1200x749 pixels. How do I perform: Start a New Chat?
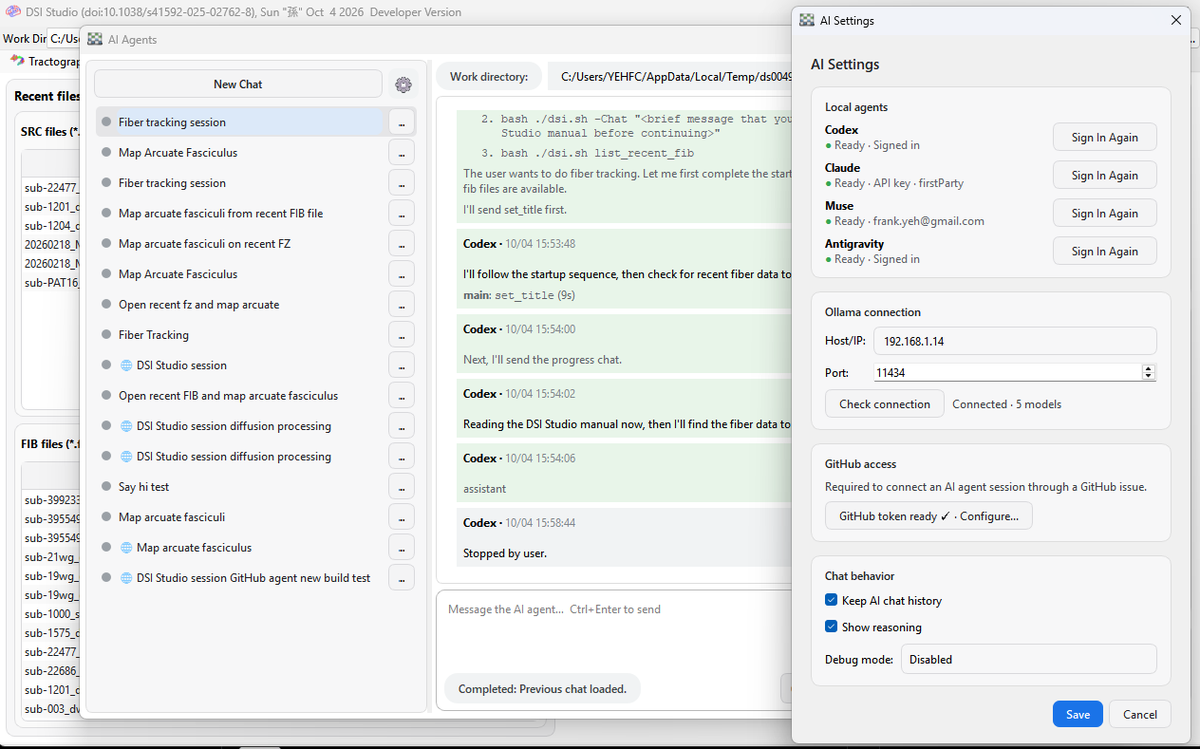point(238,84)
